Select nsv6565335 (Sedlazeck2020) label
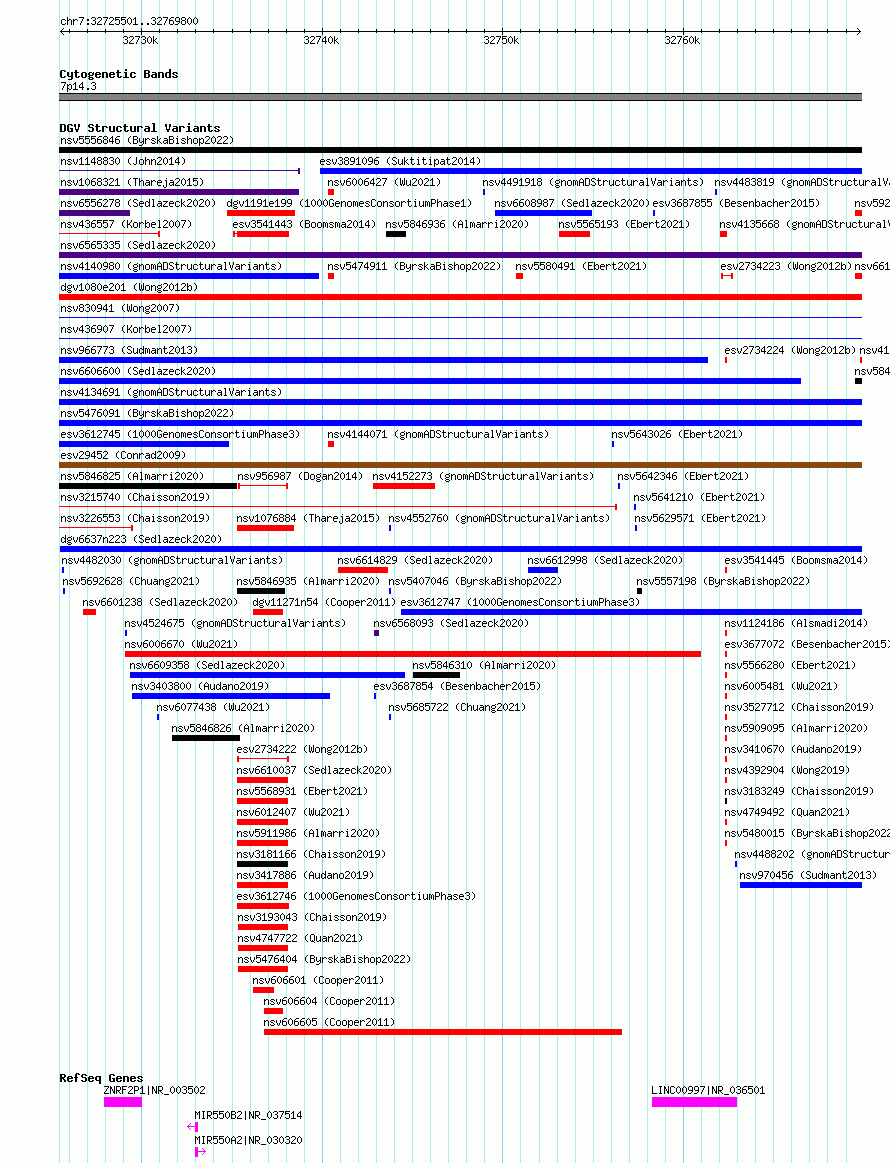The height and width of the screenshot is (1163, 890). pos(138,245)
